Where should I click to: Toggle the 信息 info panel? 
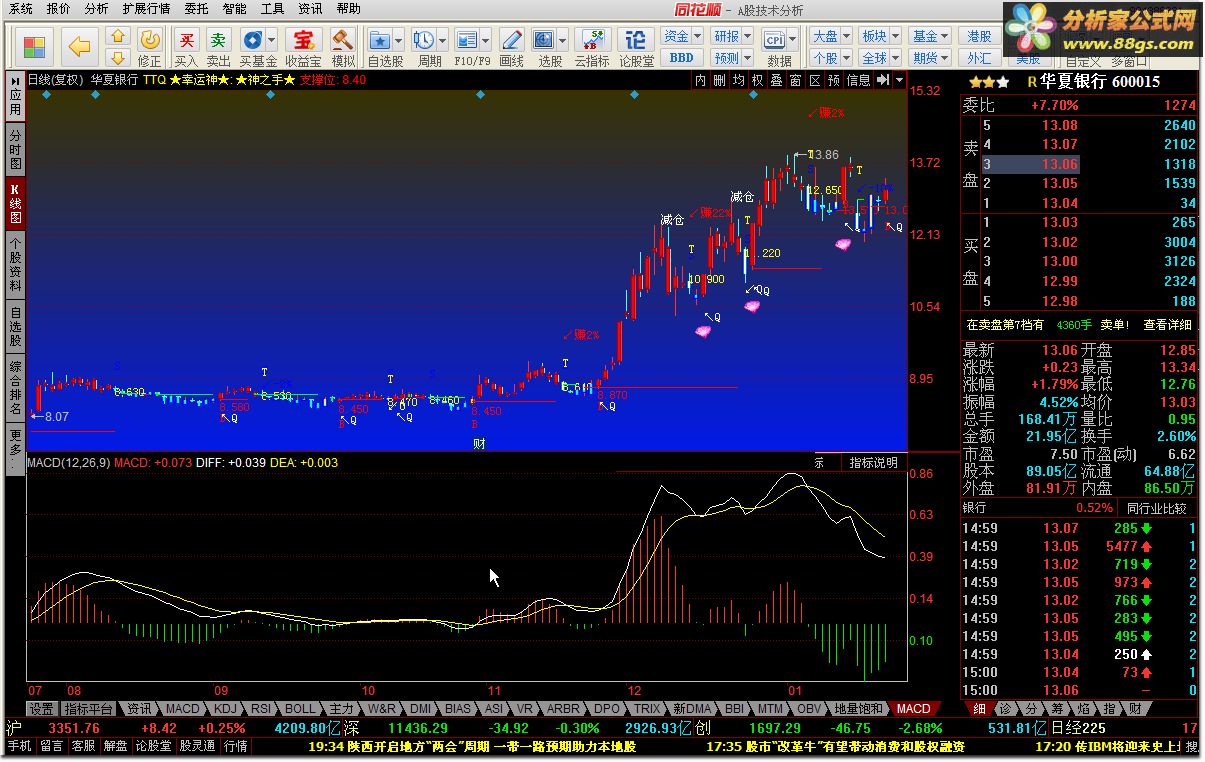click(858, 80)
